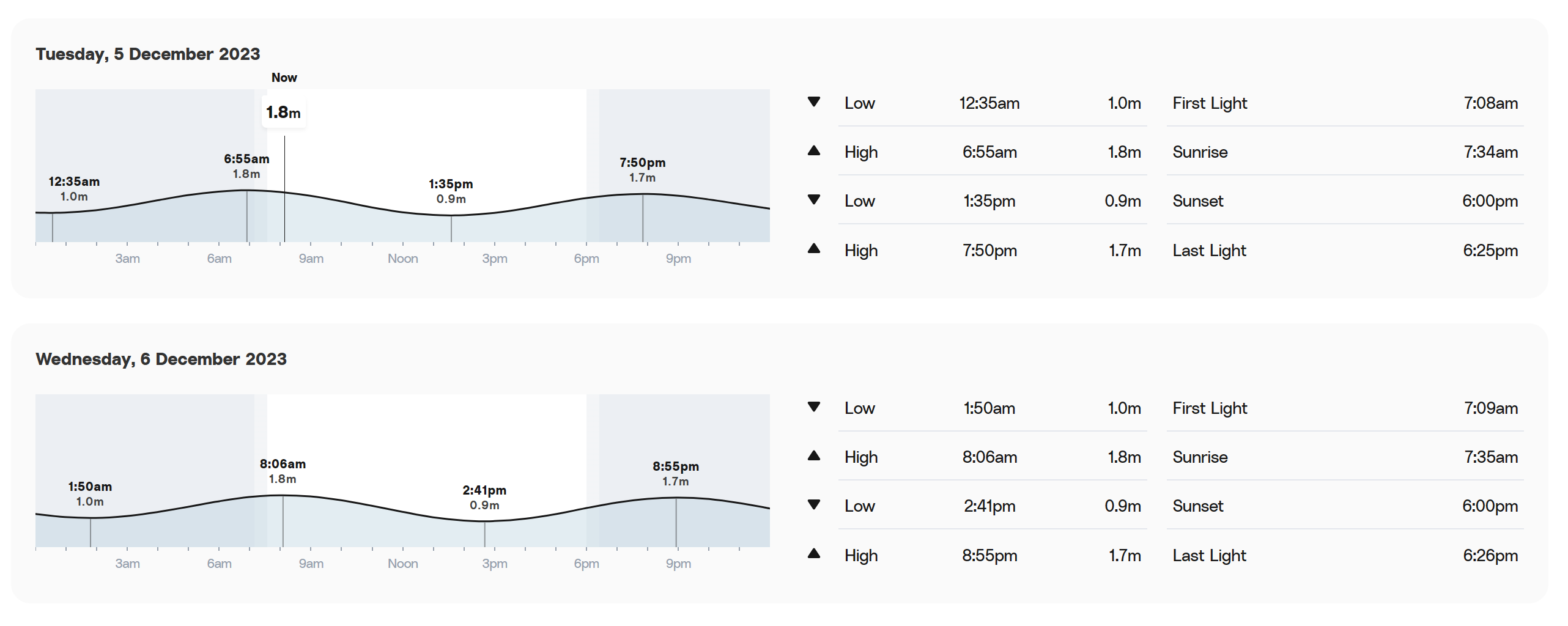Click the down arrow beside Wednesday's 1:50am low
Image resolution: width=1568 pixels, height=626 pixels.
tap(813, 407)
